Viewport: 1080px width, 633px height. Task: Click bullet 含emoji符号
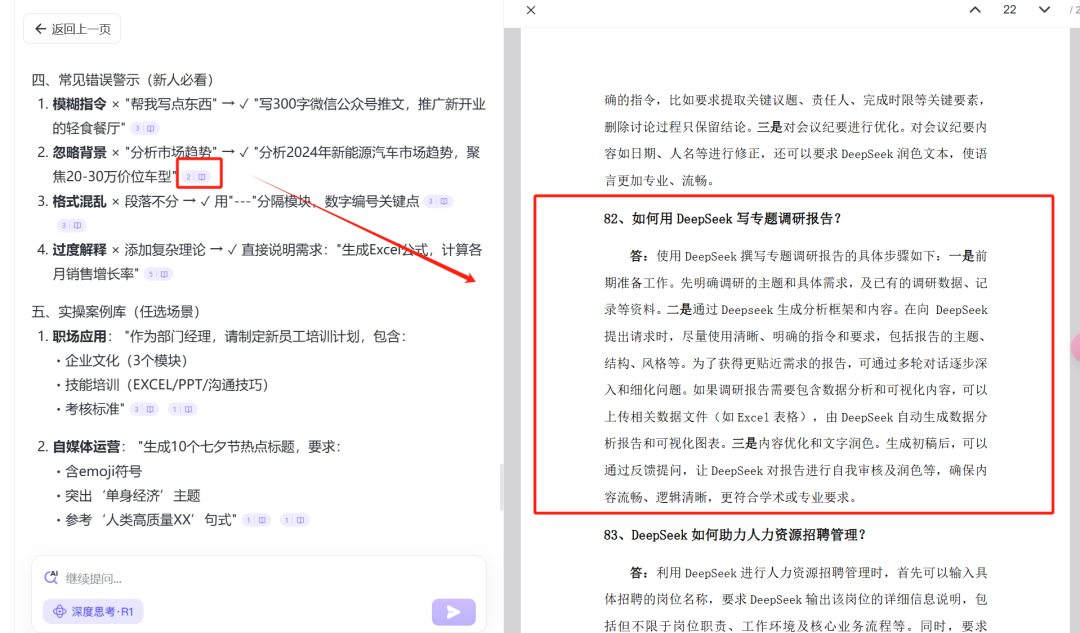click(103, 471)
